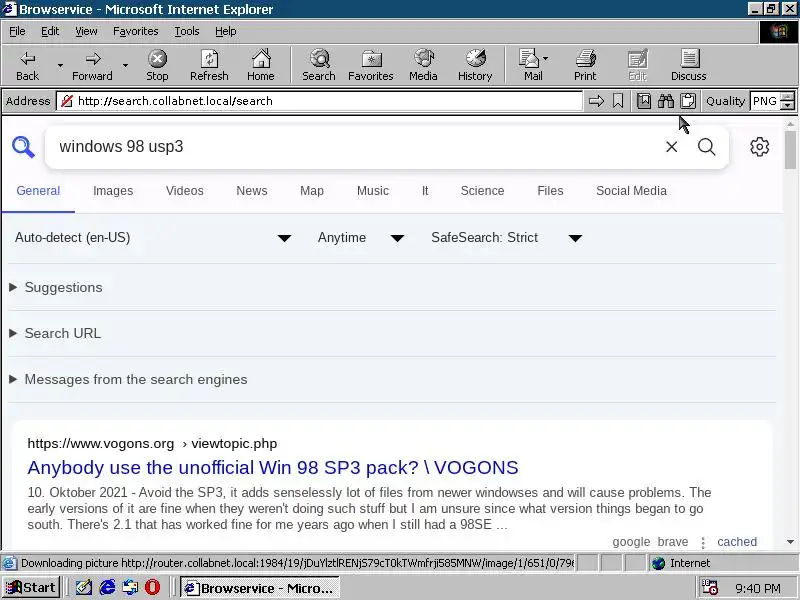Switch to the Map tab
Viewport: 800px width, 600px height.
(x=312, y=191)
